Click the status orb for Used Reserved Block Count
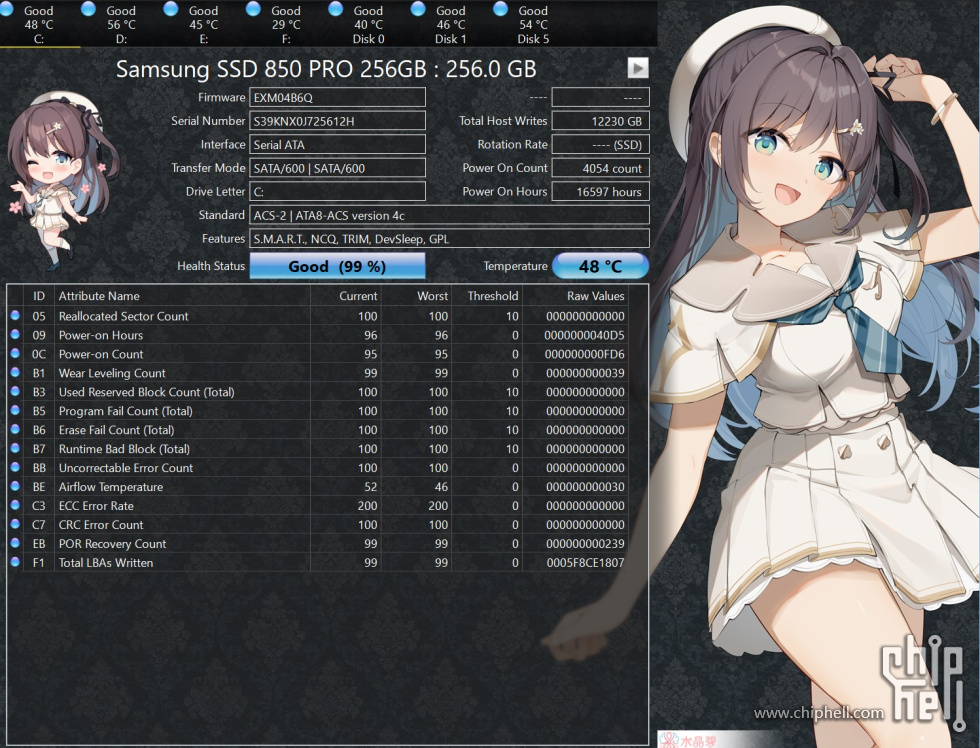Viewport: 980px width, 748px height. pyautogui.click(x=15, y=391)
